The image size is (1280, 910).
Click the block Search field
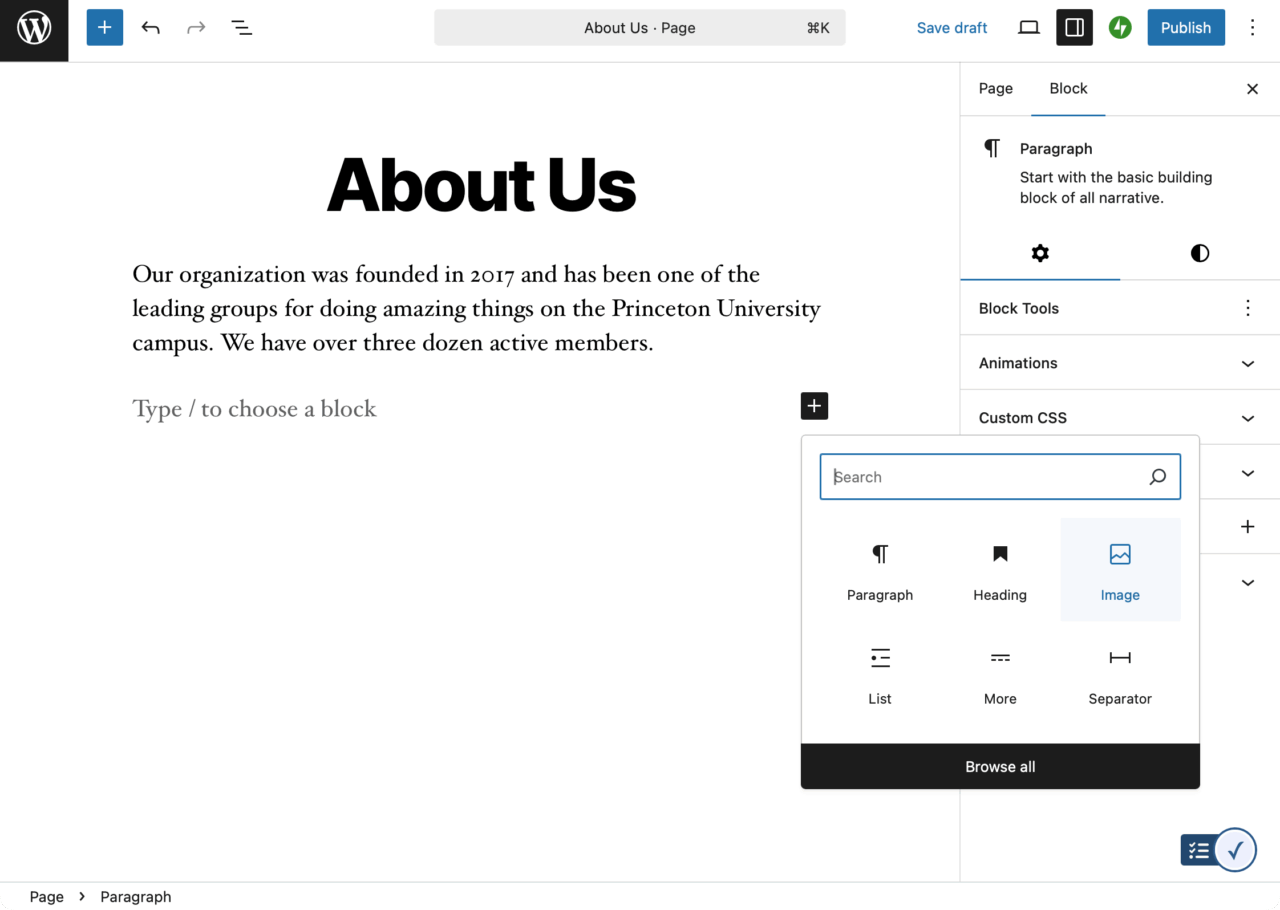tap(985, 477)
